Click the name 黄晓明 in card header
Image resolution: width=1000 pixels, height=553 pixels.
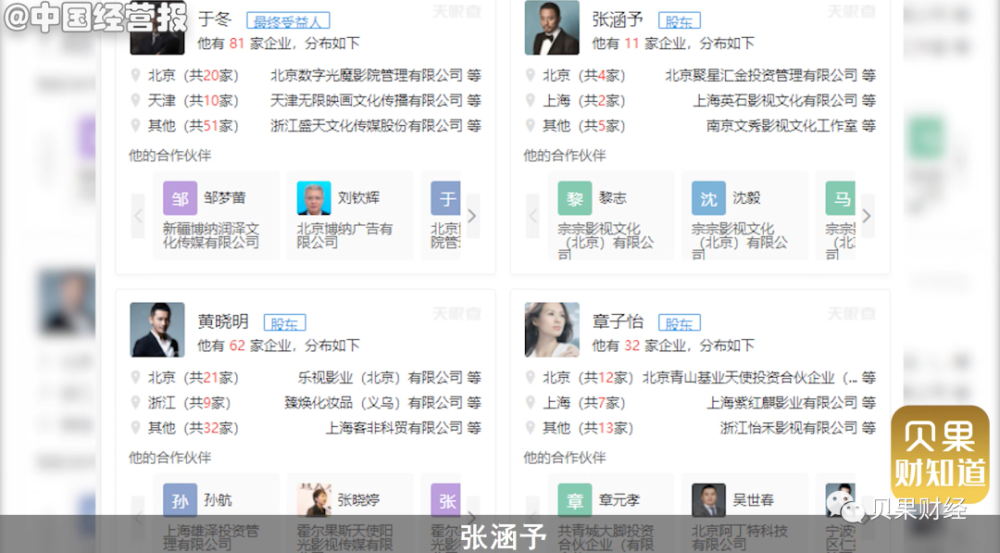(223, 321)
